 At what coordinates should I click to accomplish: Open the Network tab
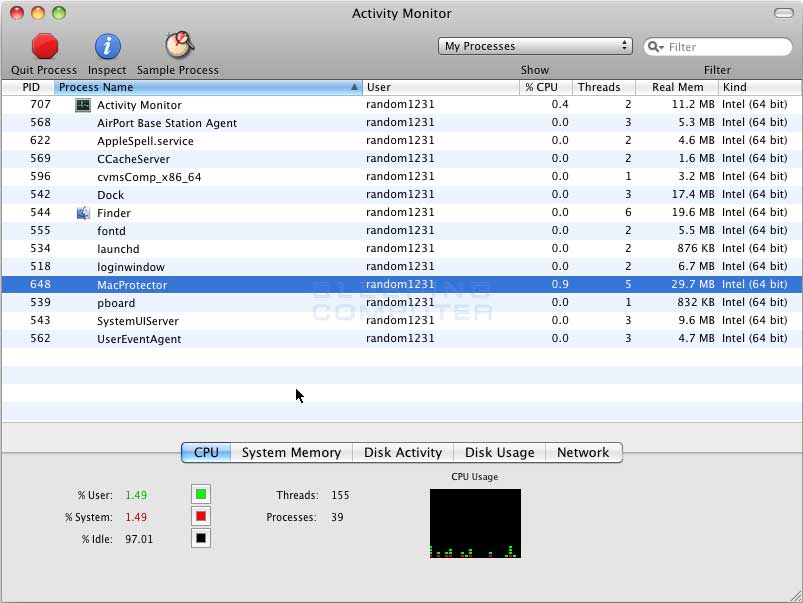(583, 452)
